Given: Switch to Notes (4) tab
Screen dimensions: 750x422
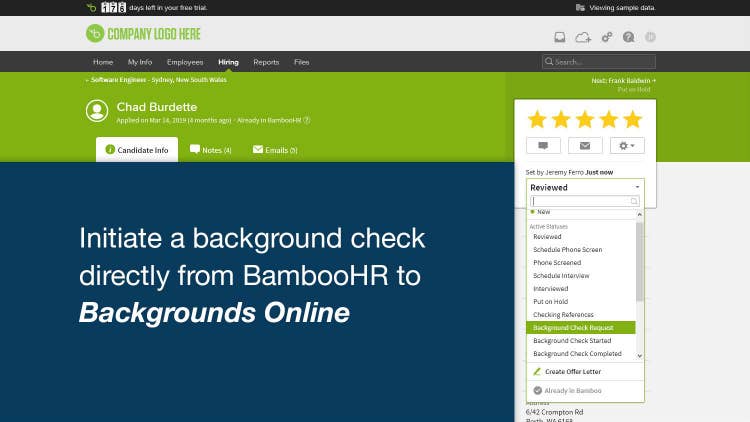Looking at the screenshot, I should click(210, 150).
